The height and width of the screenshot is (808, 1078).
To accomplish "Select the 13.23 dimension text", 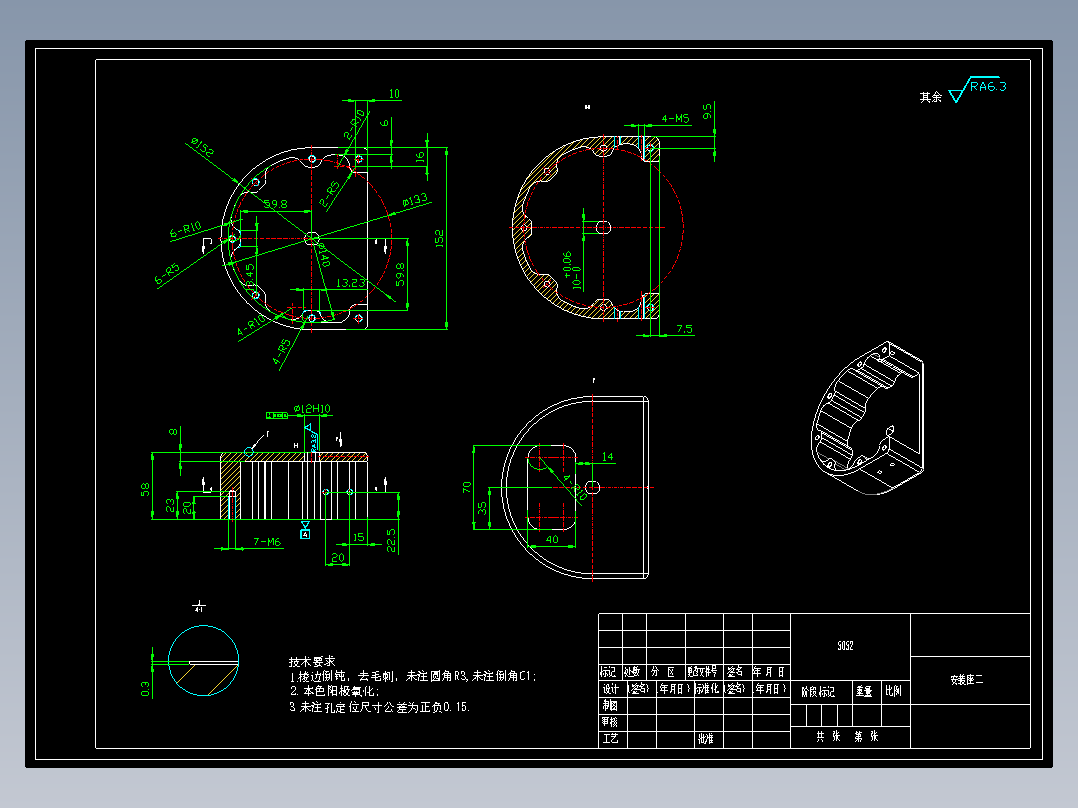I will click(x=351, y=283).
